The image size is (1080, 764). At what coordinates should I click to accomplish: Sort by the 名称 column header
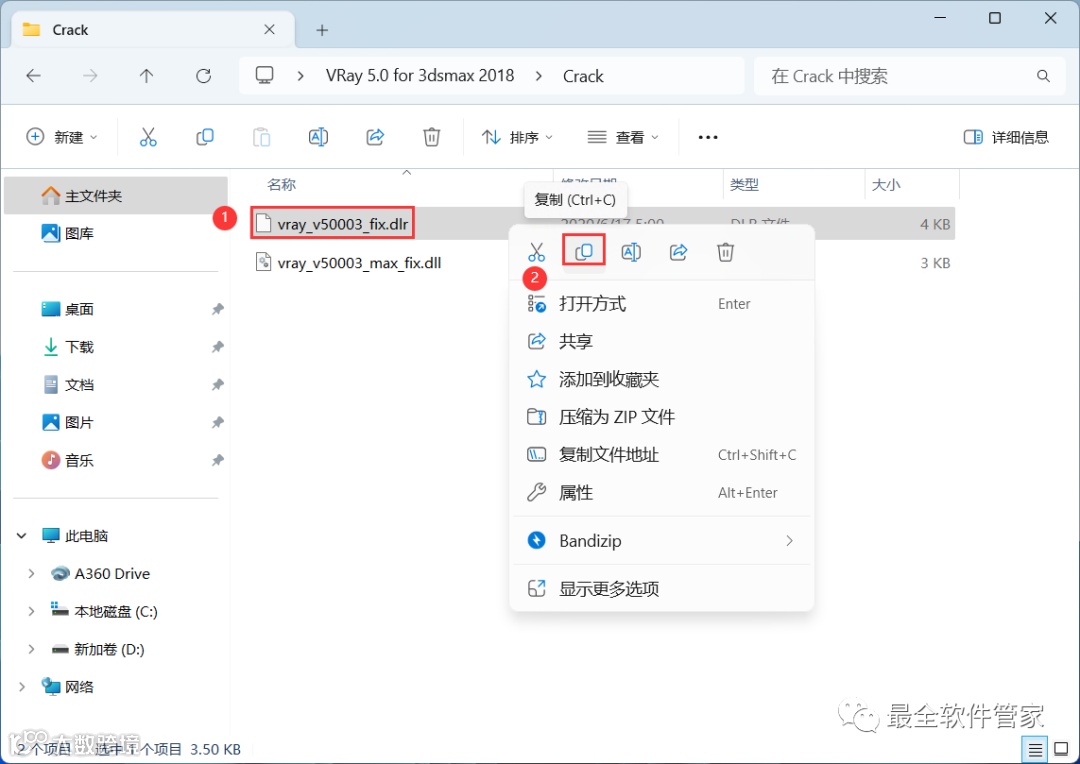[x=281, y=185]
